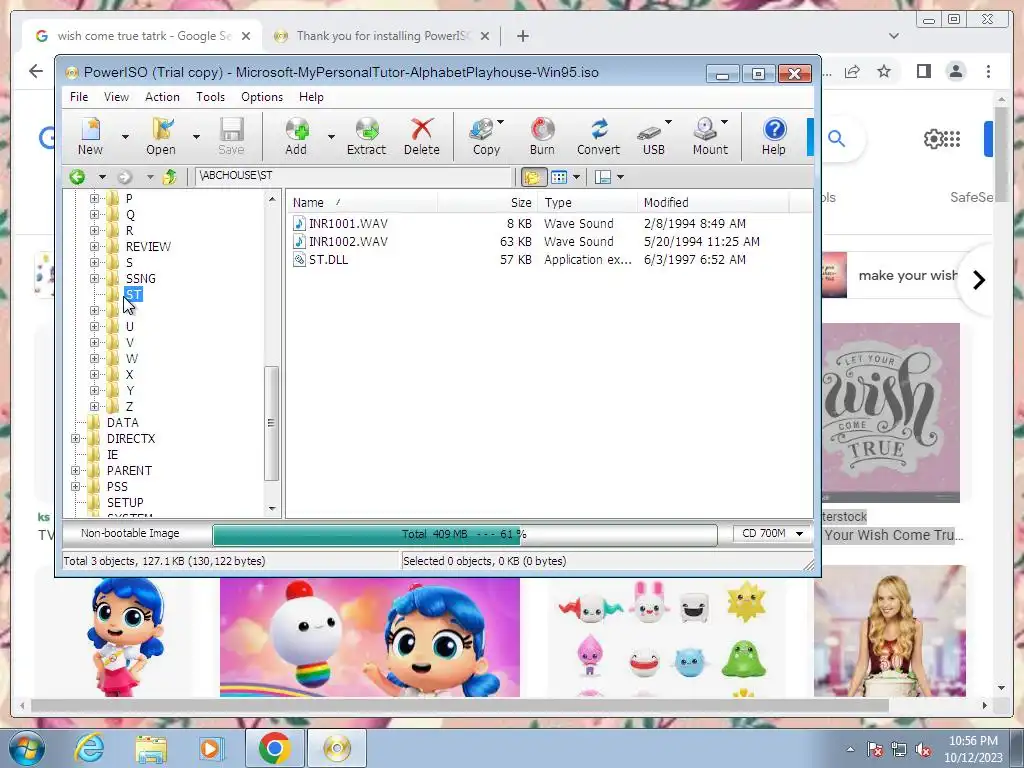Select the DATA folder in tree
Image resolution: width=1024 pixels, height=768 pixels.
point(122,423)
